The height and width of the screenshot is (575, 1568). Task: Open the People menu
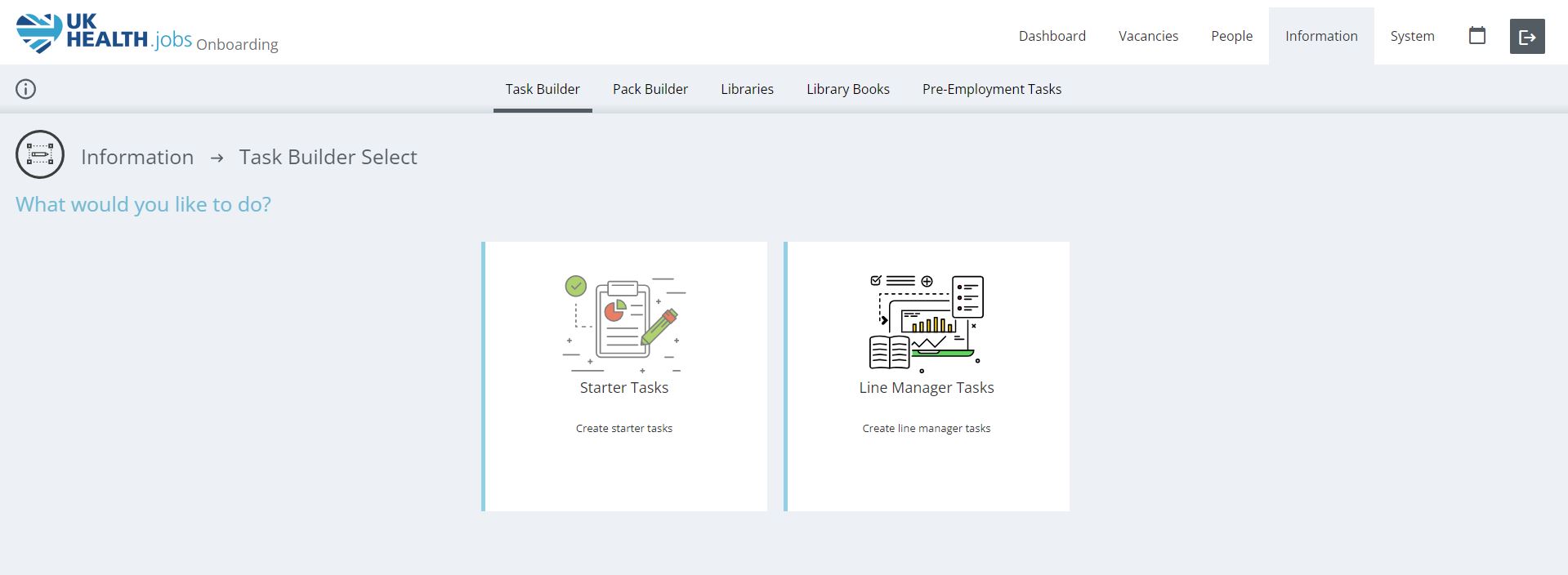coord(1231,36)
